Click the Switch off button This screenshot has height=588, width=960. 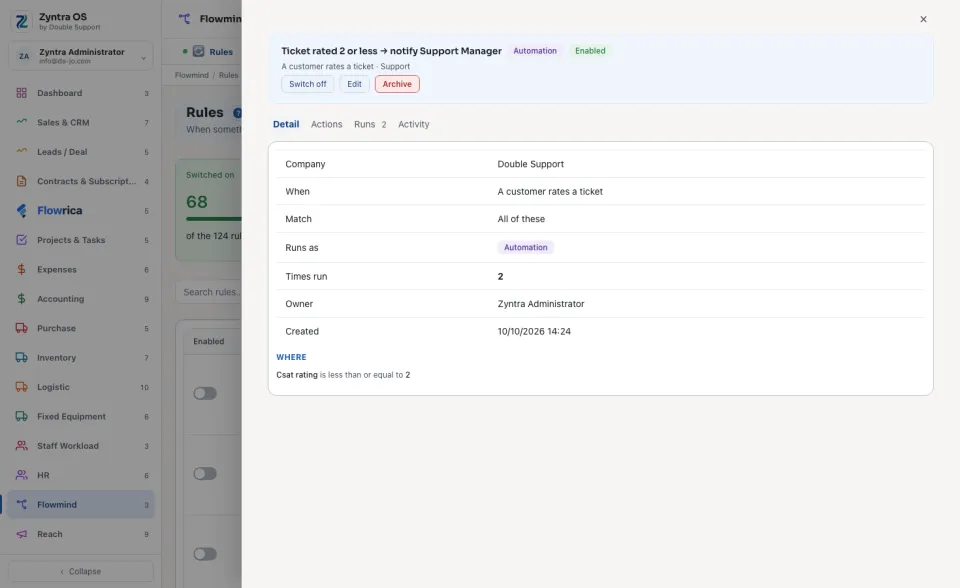point(307,84)
